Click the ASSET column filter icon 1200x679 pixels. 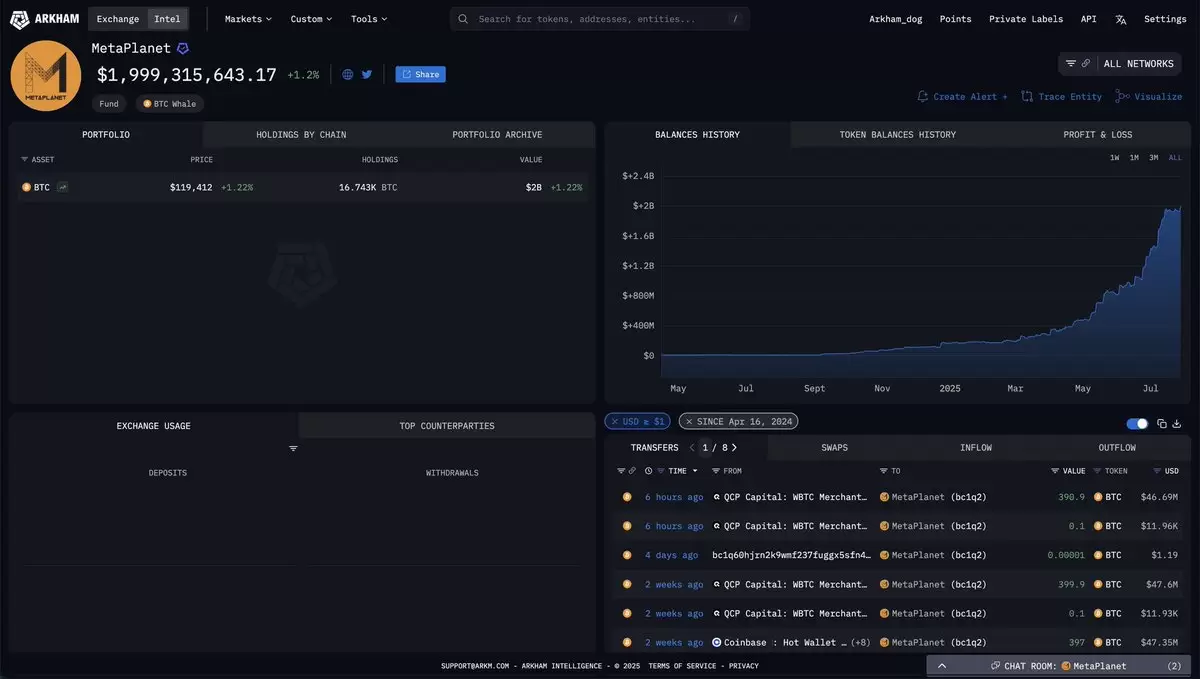[x=25, y=159]
